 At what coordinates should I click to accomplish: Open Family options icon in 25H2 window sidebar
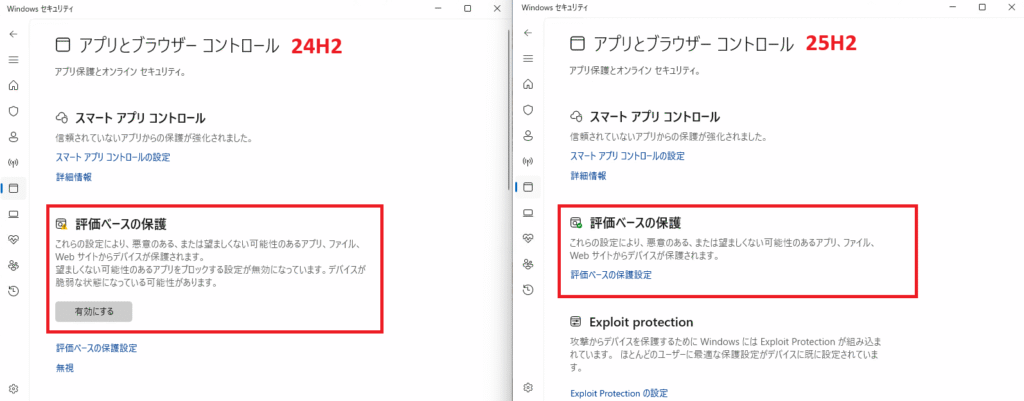[527, 264]
